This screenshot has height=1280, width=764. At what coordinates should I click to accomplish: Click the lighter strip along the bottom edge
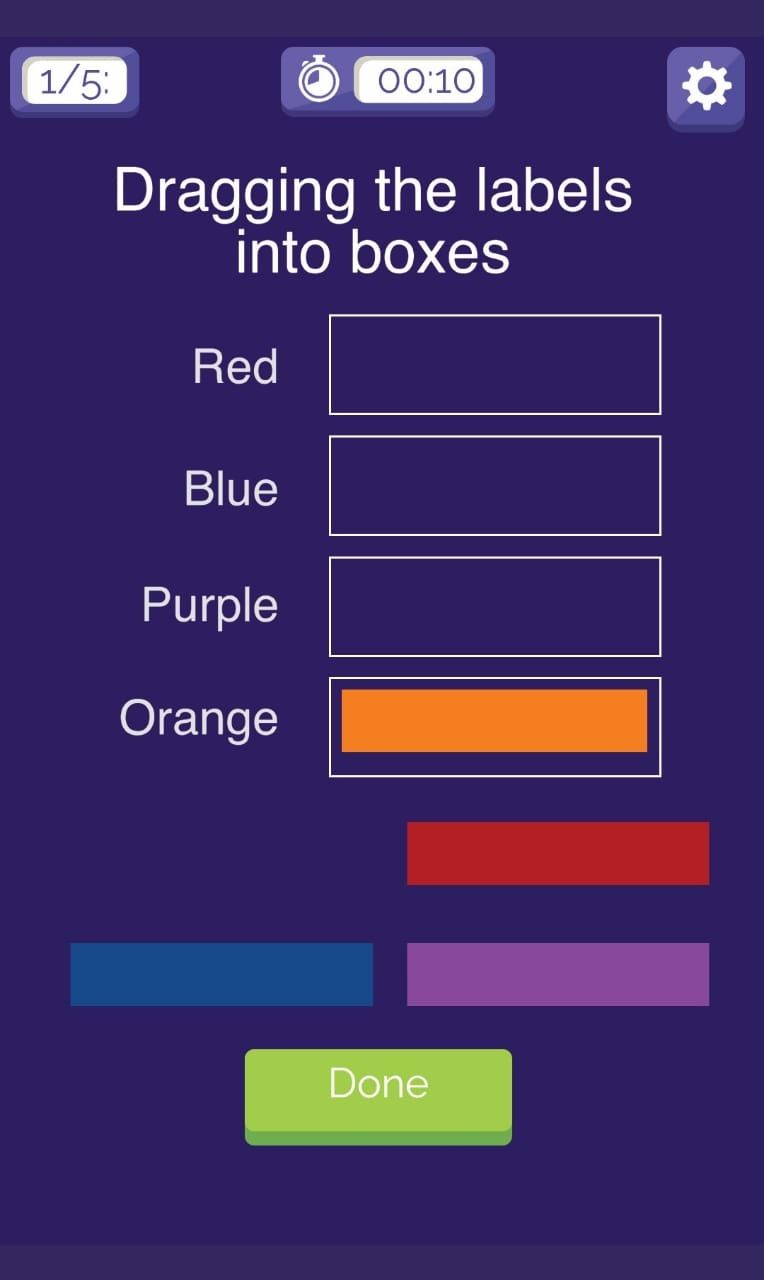pos(382,1262)
